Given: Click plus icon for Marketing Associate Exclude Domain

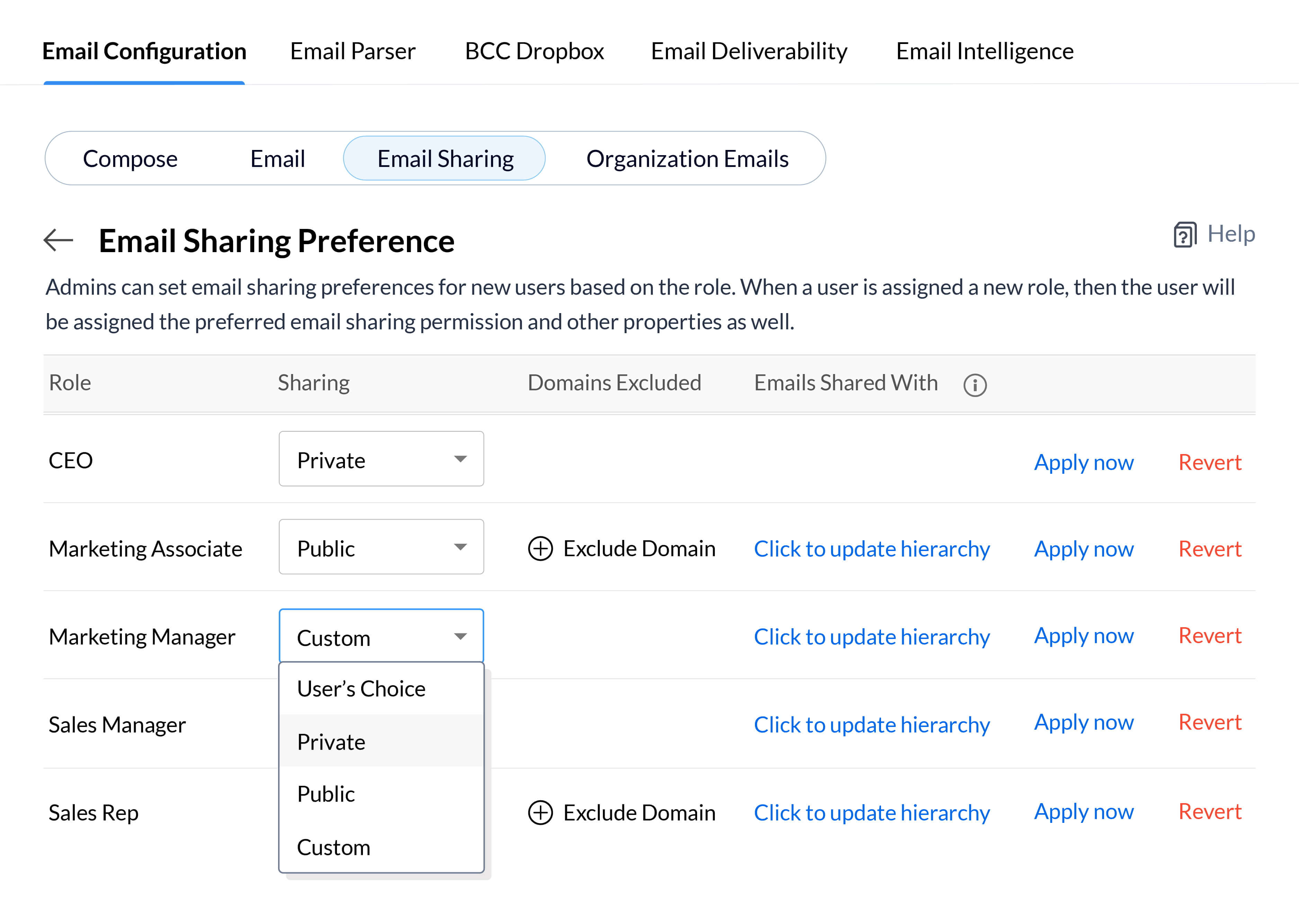Looking at the screenshot, I should pyautogui.click(x=540, y=549).
